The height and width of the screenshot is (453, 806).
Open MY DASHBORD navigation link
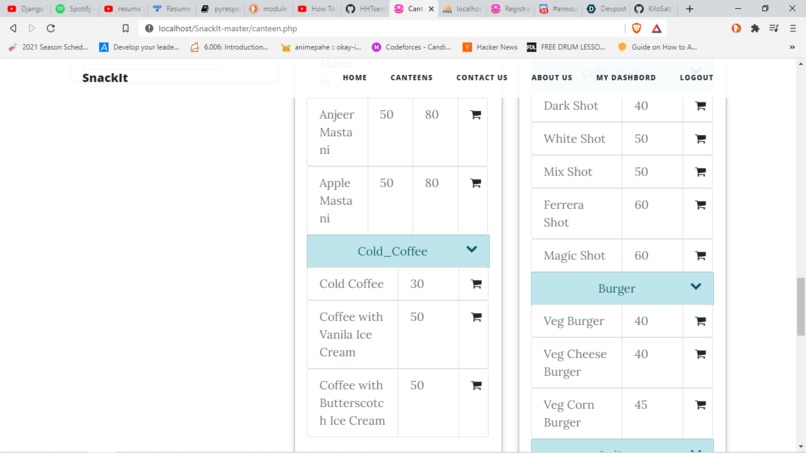(626, 78)
